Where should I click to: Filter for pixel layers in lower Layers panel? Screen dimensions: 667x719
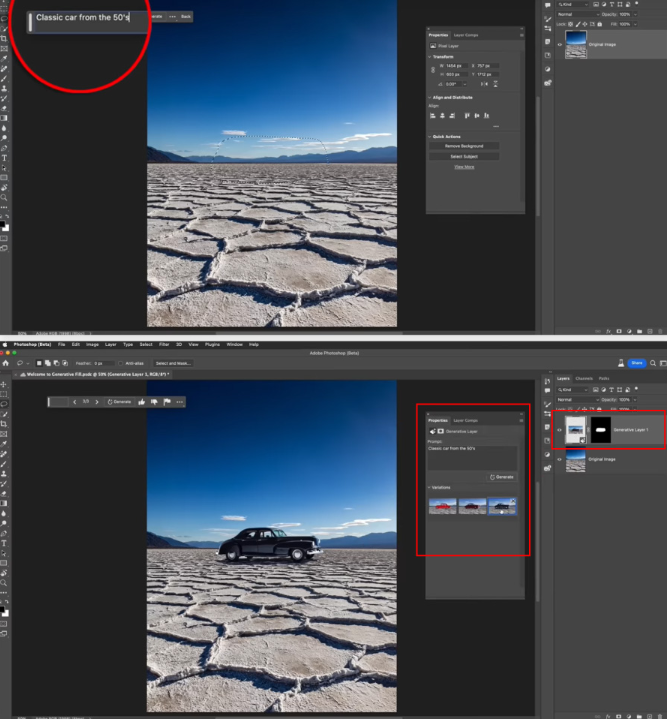[595, 390]
